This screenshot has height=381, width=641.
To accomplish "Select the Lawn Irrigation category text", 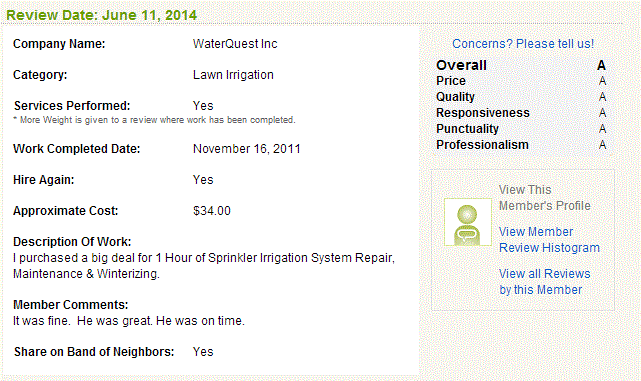I will 233,75.
